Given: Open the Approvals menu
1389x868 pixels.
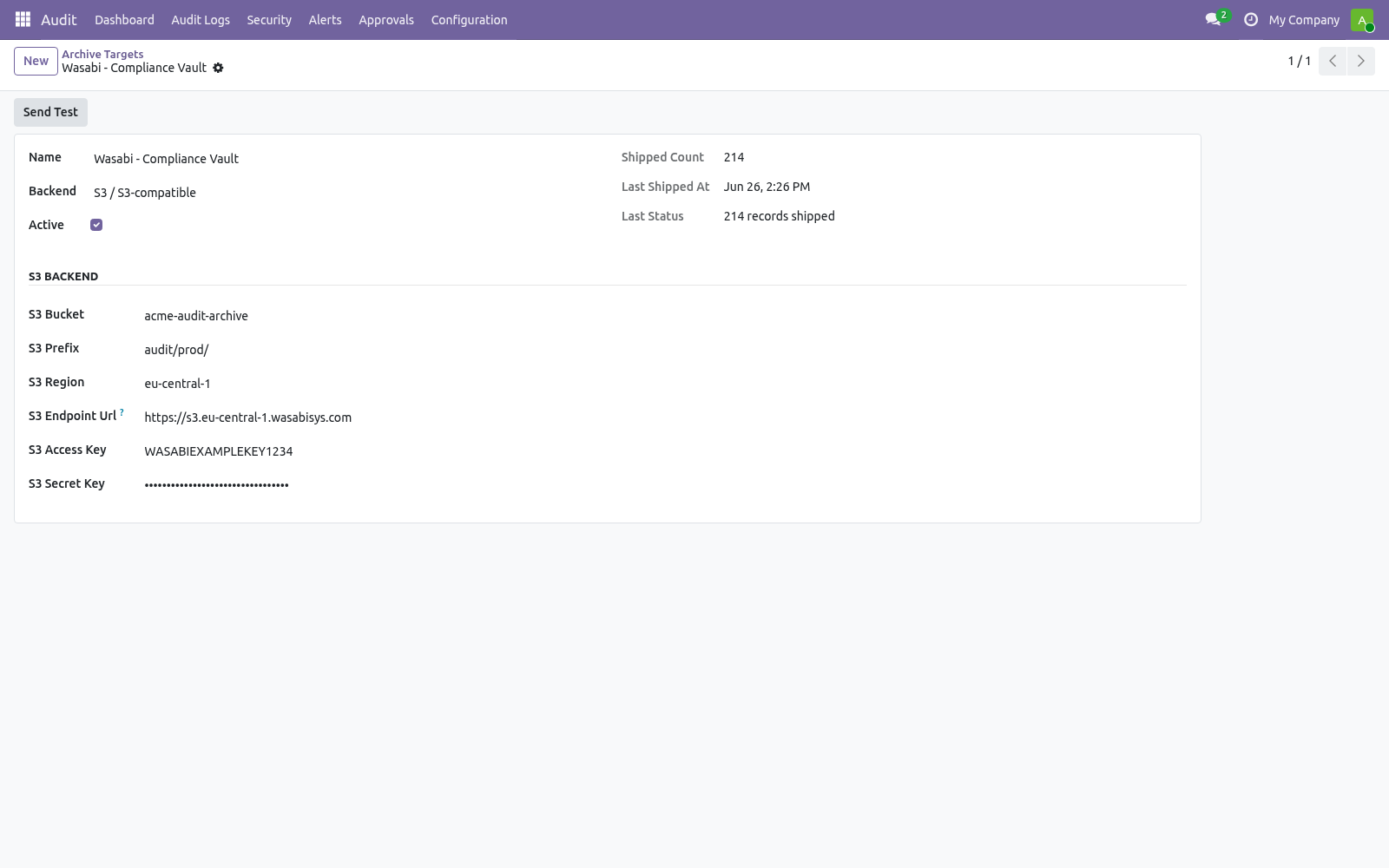Looking at the screenshot, I should pyautogui.click(x=386, y=19).
